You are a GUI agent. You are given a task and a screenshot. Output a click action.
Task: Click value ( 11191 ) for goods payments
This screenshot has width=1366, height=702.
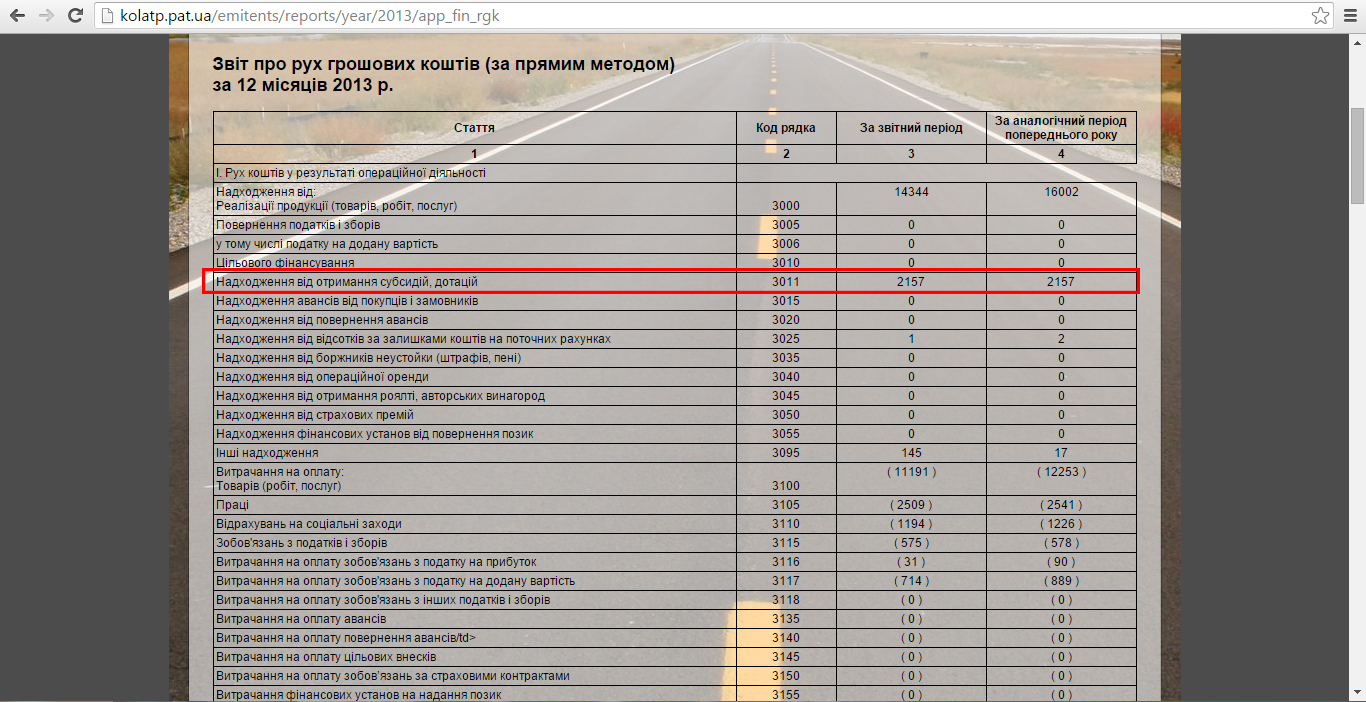point(911,471)
